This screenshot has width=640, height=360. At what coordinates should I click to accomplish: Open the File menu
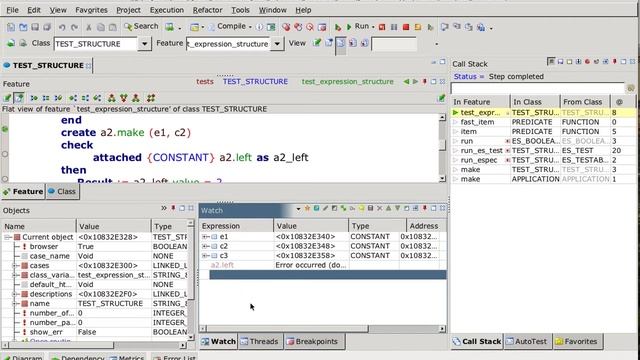click(x=12, y=10)
